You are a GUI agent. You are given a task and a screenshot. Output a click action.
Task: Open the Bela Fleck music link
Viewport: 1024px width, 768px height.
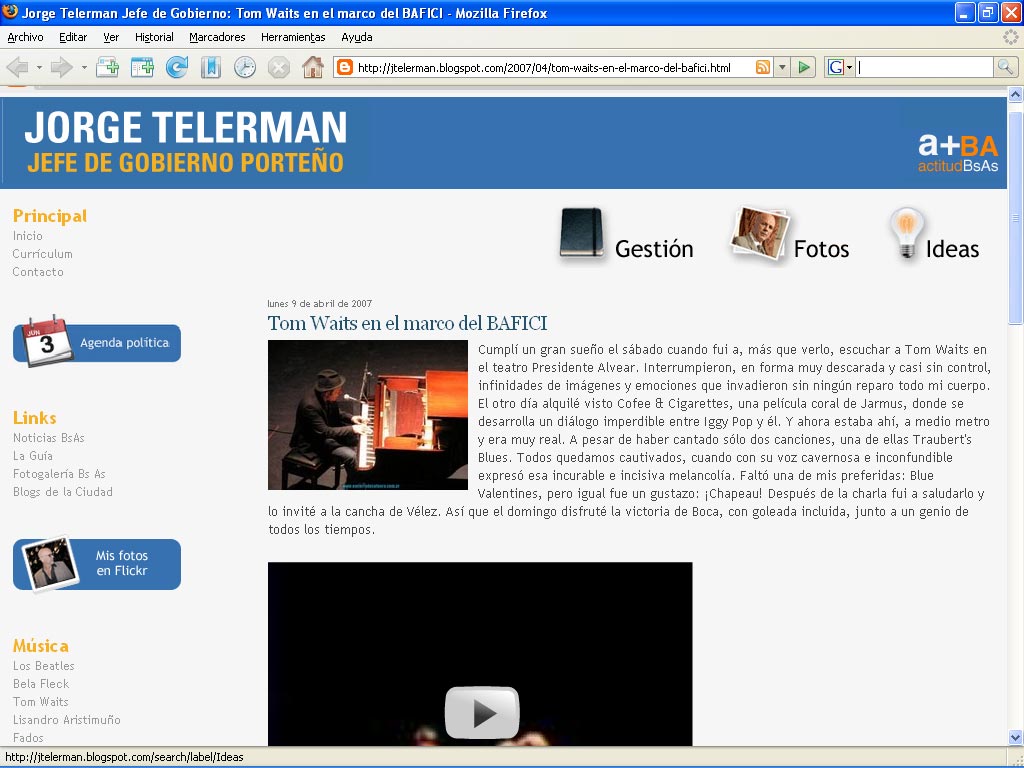coord(41,684)
